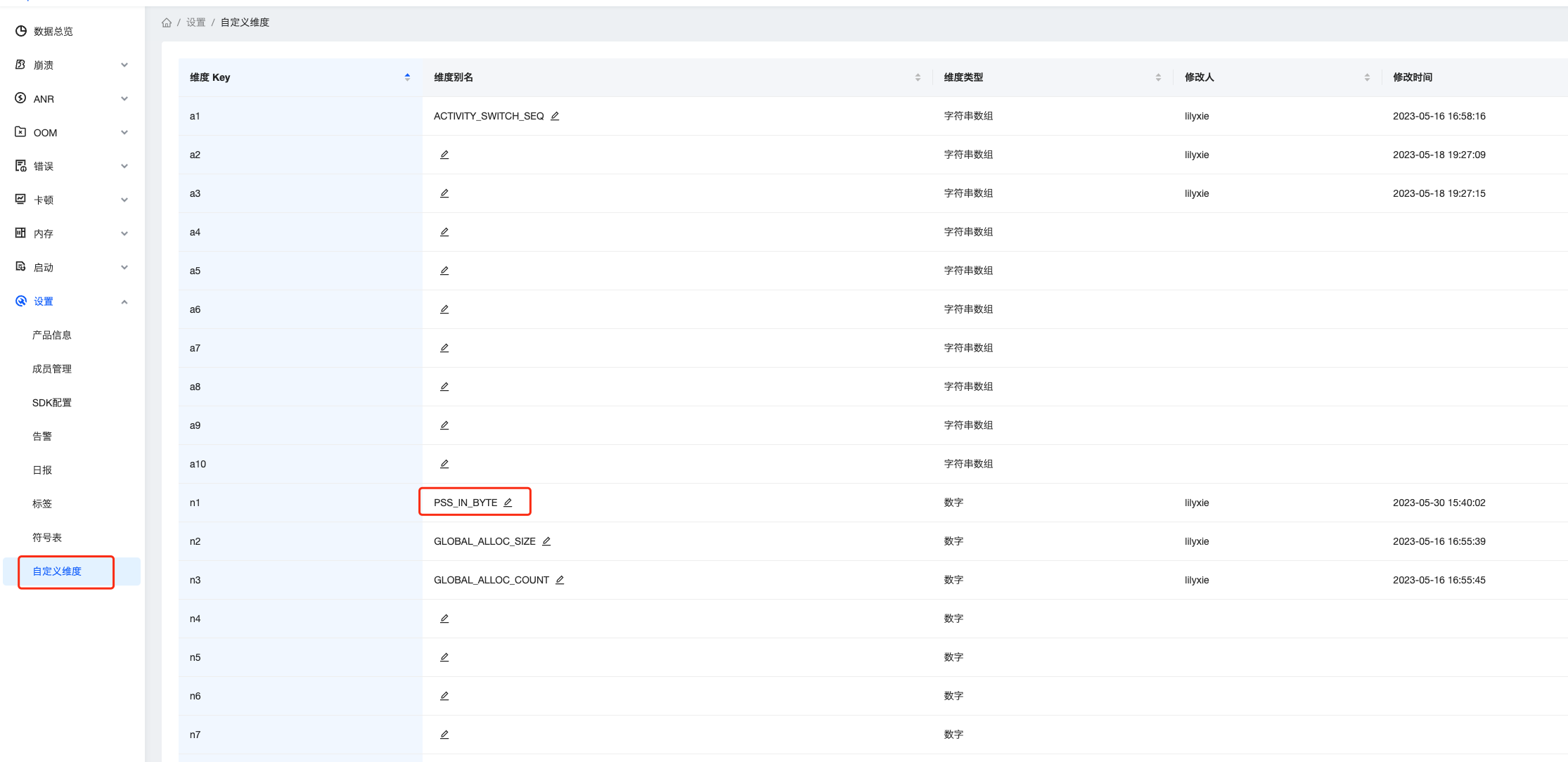1568x762 pixels.
Task: Click the home icon in breadcrumb
Action: pos(167,22)
